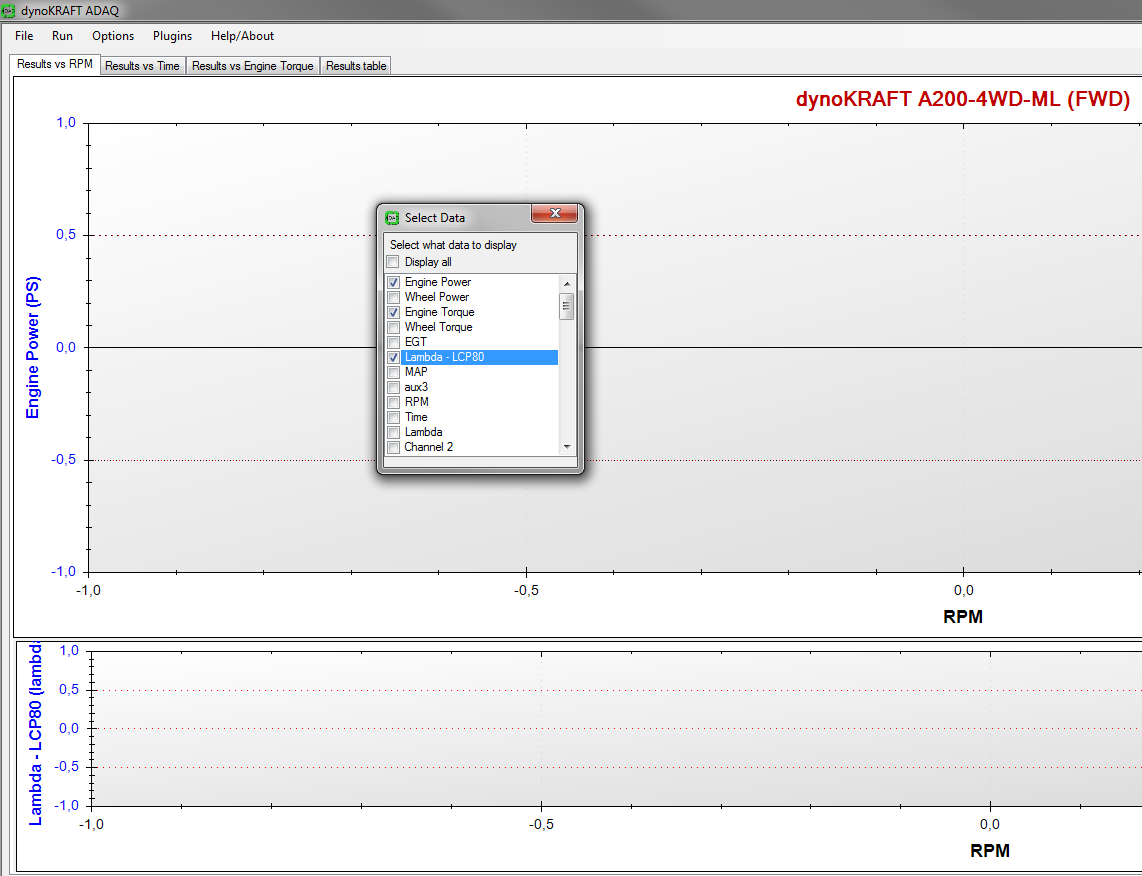
Task: Check the MAP checkbox
Action: 393,372
